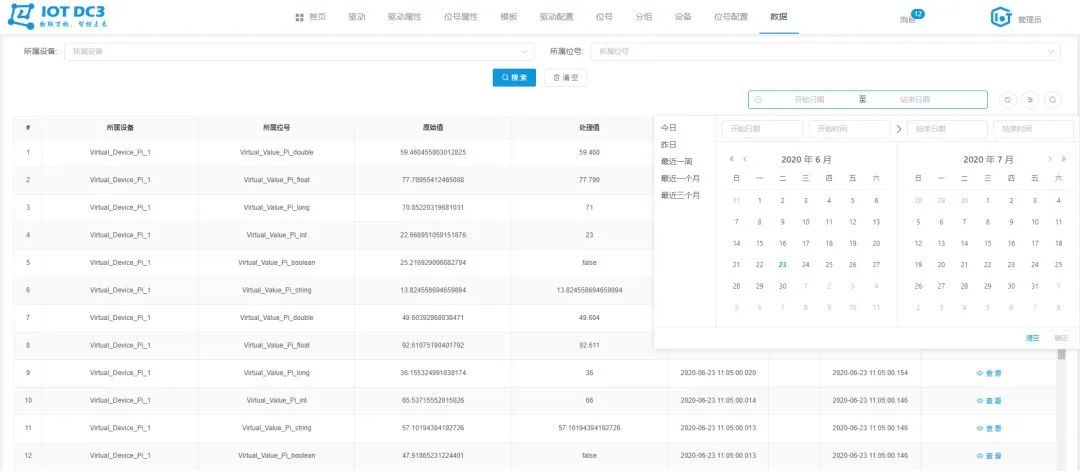Expand the 所属设备 dropdown

299,52
